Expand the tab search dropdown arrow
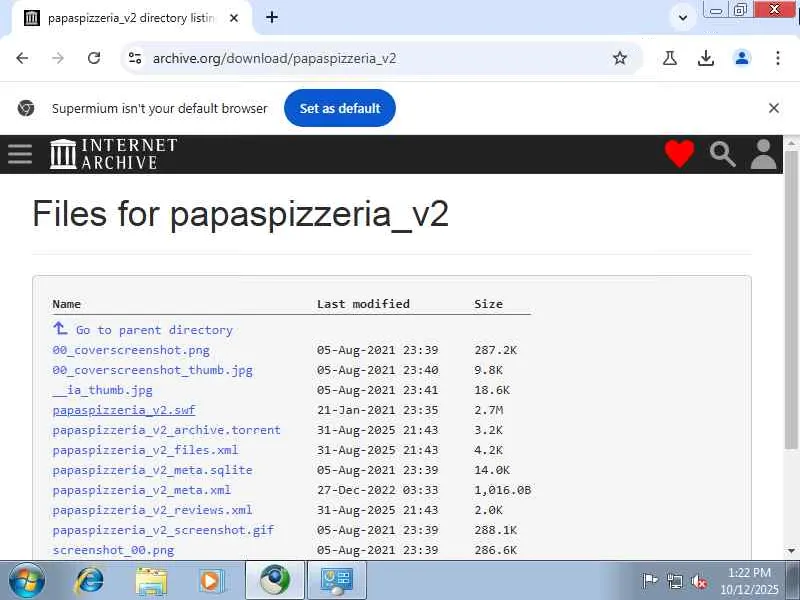This screenshot has height=600, width=800. point(683,18)
